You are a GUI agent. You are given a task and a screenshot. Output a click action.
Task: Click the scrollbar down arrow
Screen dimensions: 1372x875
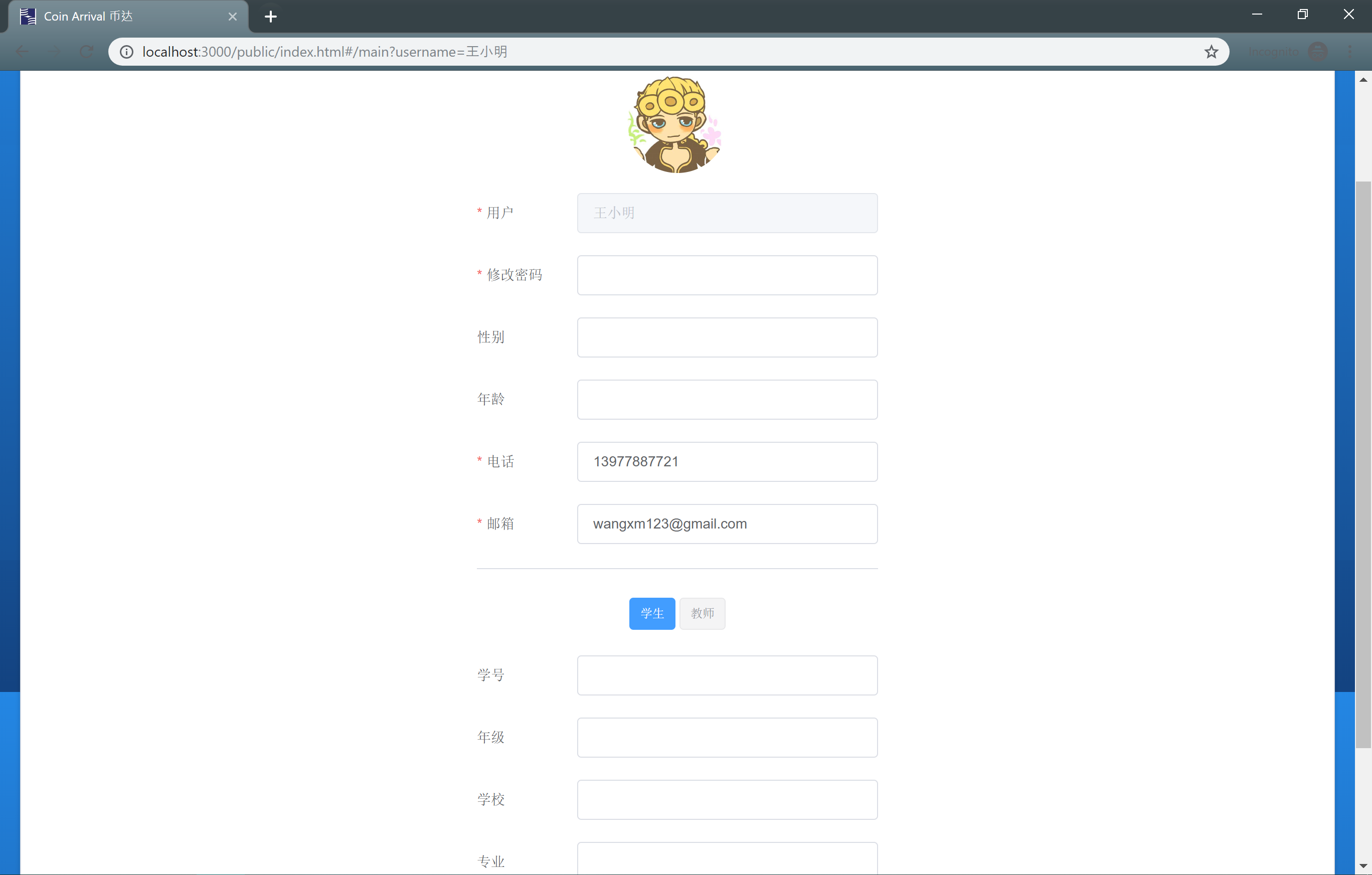click(1363, 866)
